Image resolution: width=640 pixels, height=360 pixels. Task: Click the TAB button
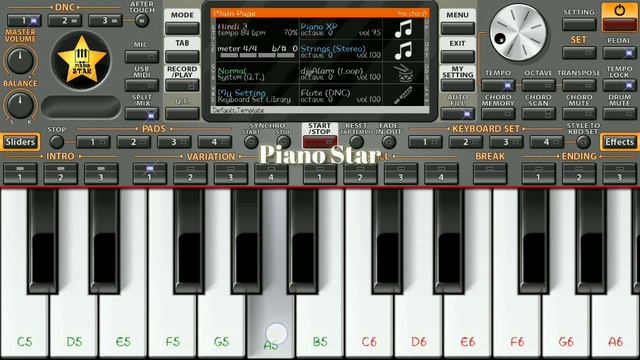[182, 56]
